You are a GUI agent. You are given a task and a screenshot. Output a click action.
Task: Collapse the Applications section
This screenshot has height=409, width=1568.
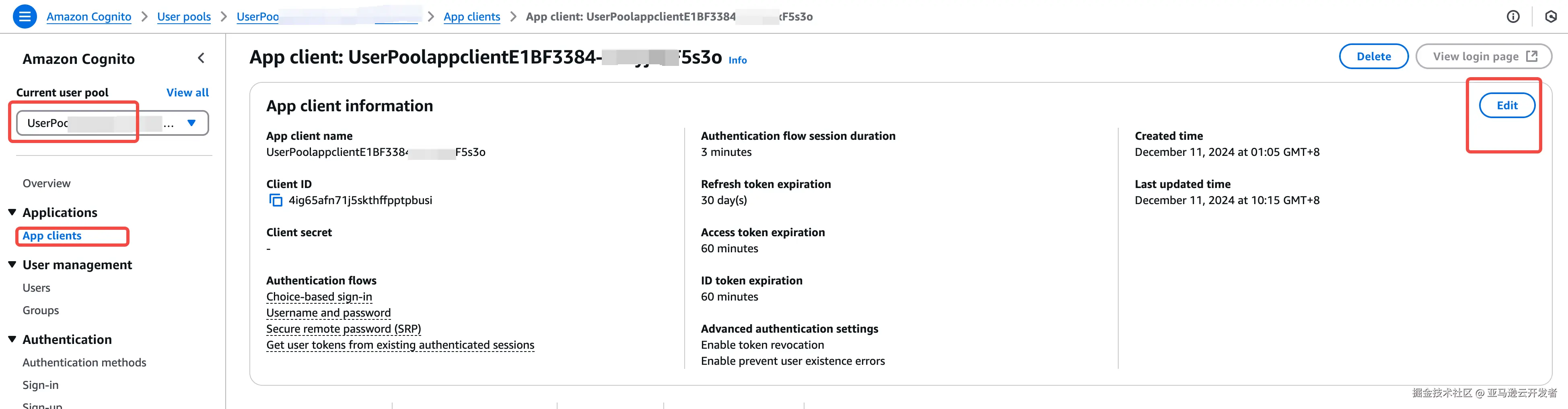tap(12, 212)
